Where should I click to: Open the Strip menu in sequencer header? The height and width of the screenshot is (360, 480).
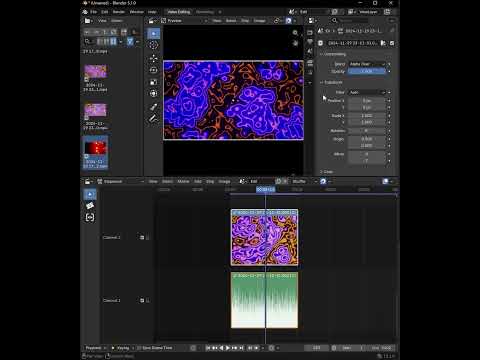coord(210,181)
